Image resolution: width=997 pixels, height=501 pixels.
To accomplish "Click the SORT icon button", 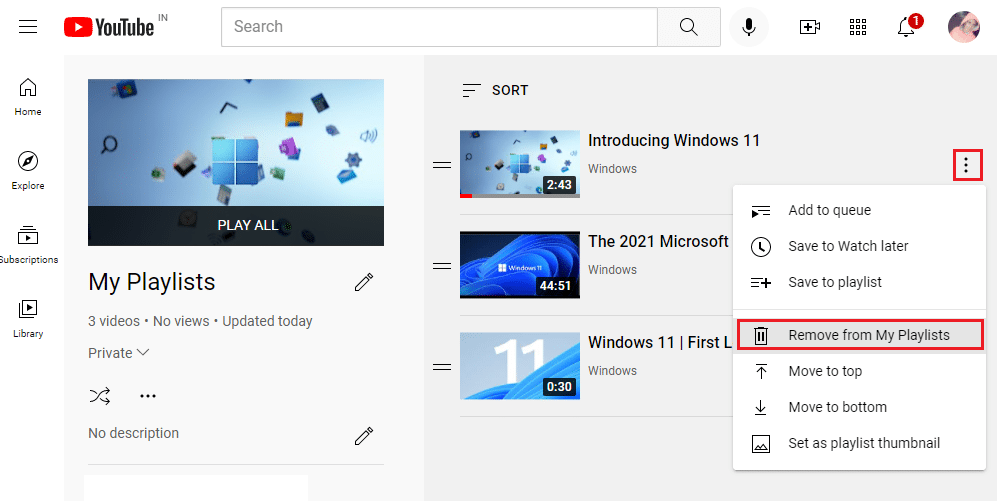I will 495,90.
